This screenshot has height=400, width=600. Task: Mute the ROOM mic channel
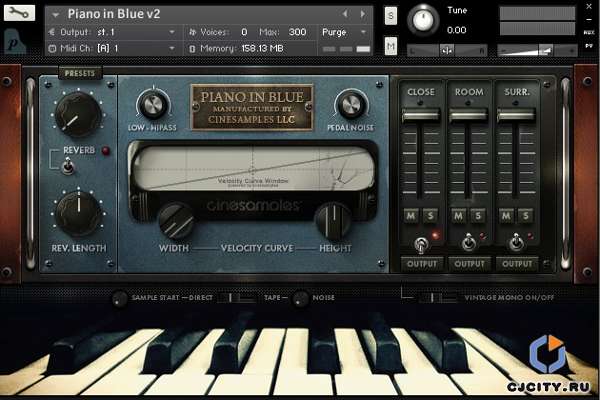458,216
